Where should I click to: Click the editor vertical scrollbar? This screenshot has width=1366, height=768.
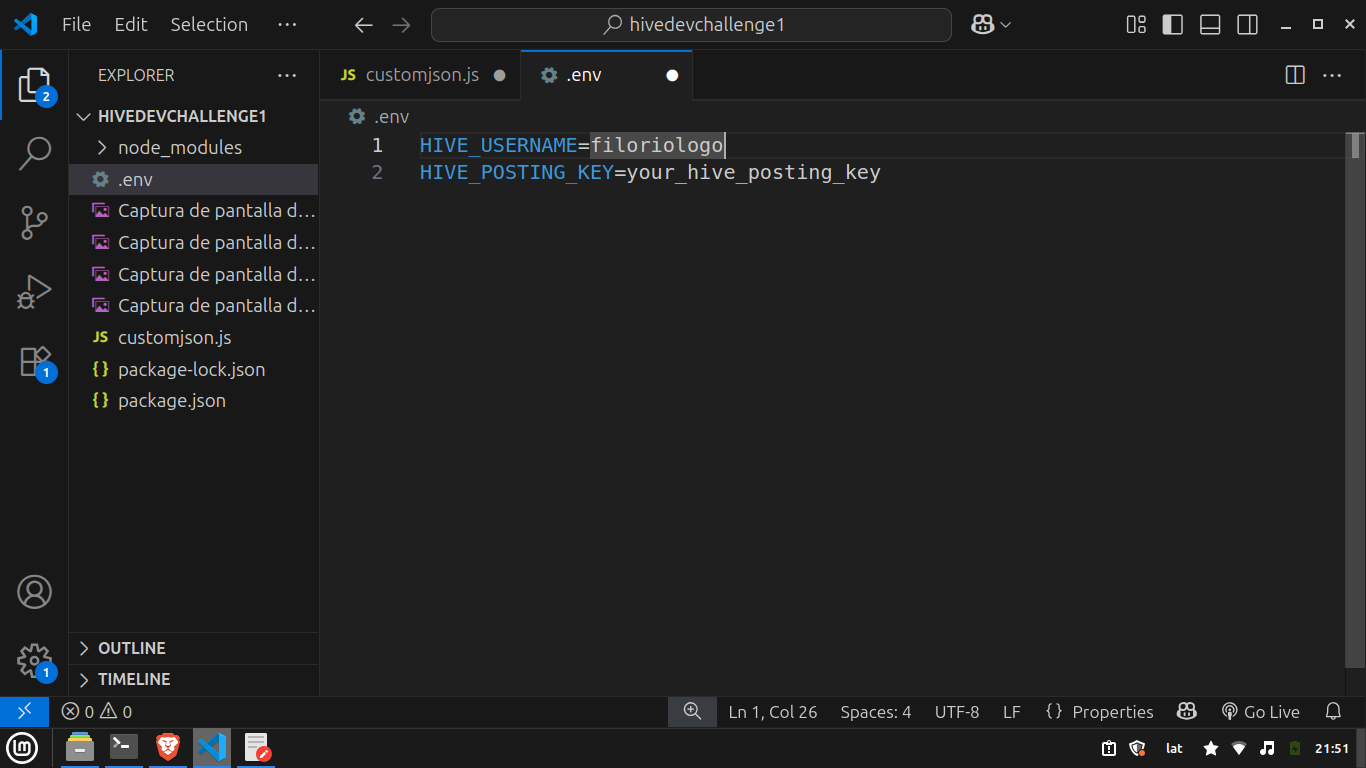tap(1355, 400)
